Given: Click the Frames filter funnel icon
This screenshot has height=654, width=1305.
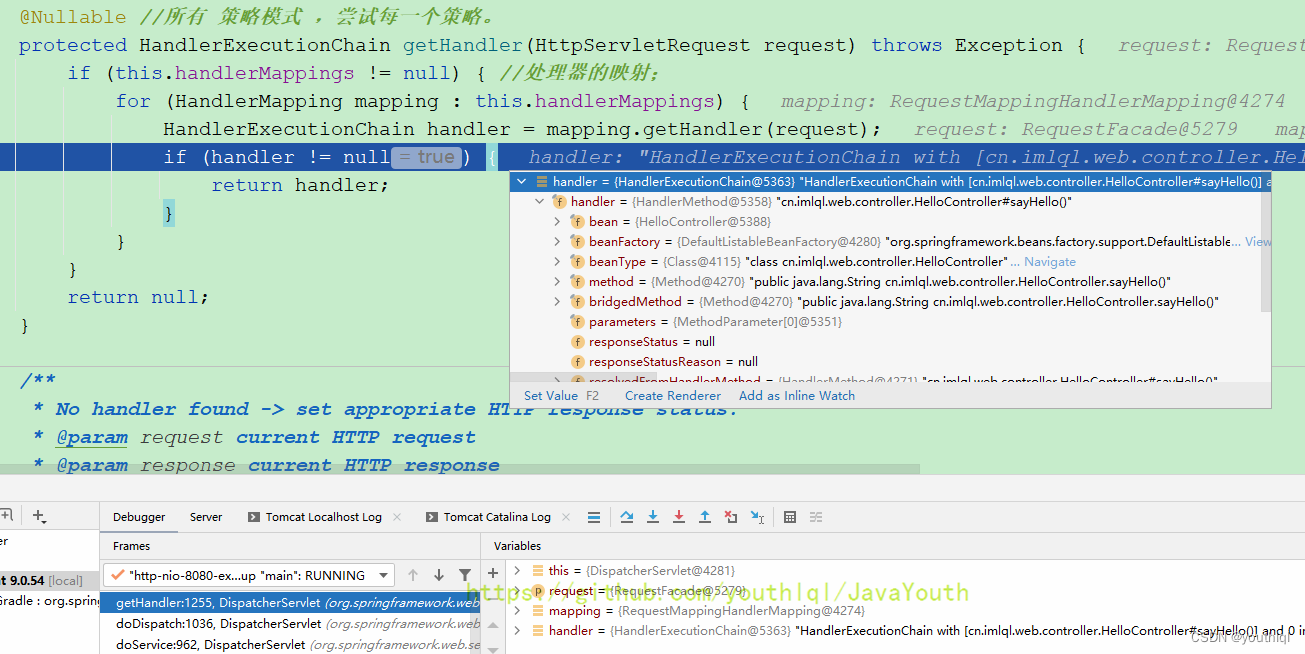Looking at the screenshot, I should point(465,575).
